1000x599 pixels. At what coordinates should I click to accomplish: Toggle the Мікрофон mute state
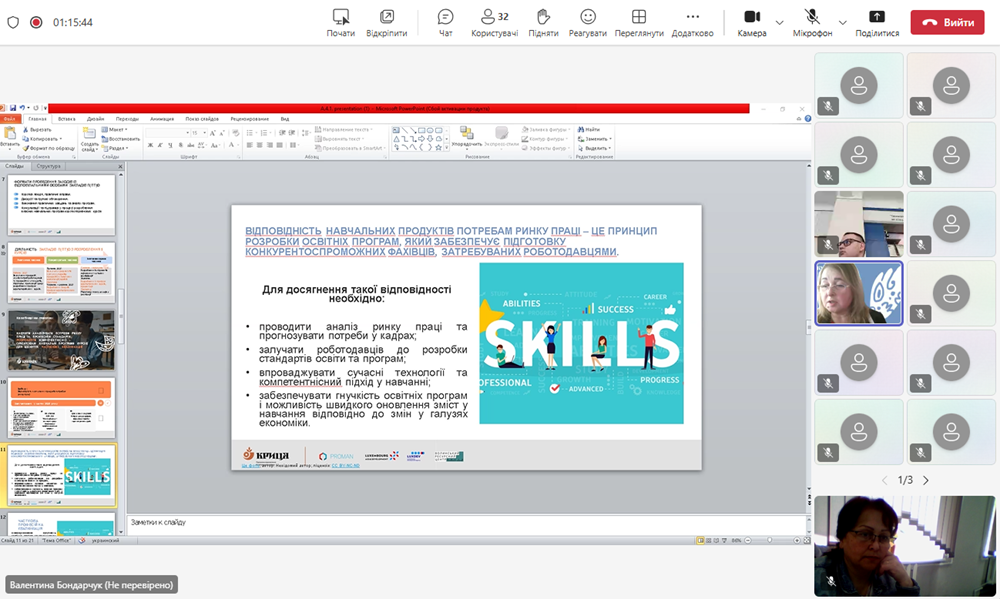pyautogui.click(x=812, y=22)
